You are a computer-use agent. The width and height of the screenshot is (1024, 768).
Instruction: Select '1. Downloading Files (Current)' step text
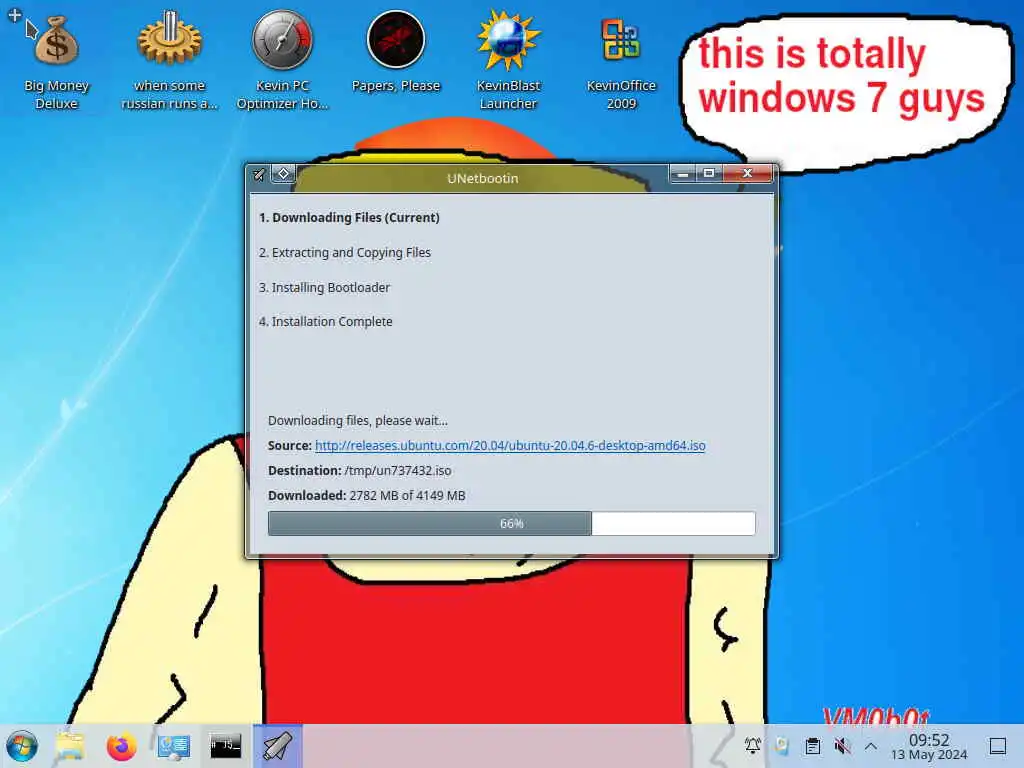pyautogui.click(x=349, y=217)
